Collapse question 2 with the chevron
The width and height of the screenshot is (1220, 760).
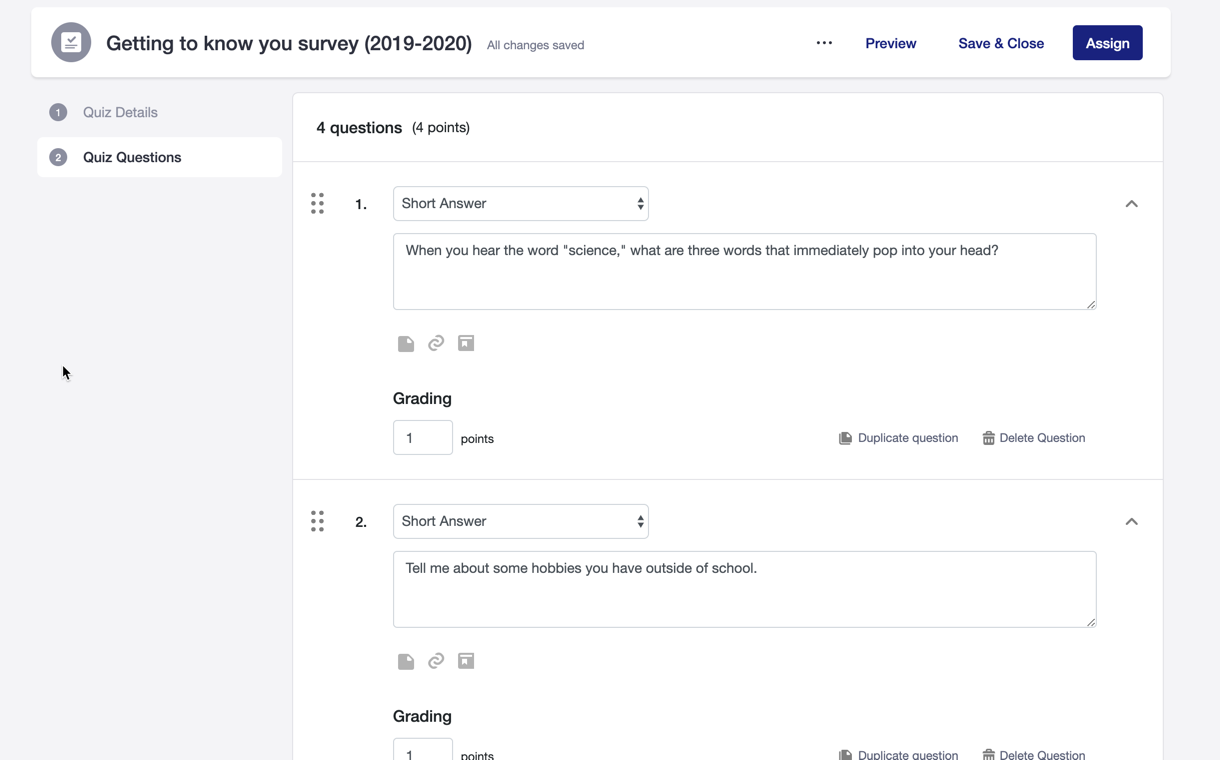point(1131,522)
